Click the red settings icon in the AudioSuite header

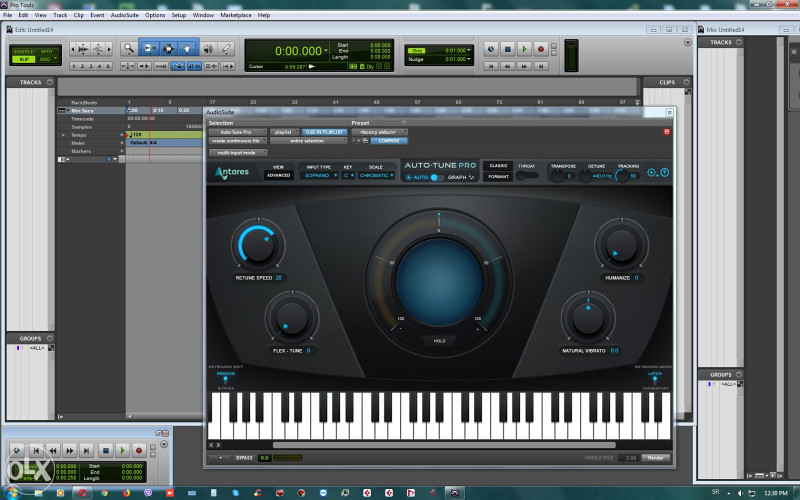tap(666, 132)
